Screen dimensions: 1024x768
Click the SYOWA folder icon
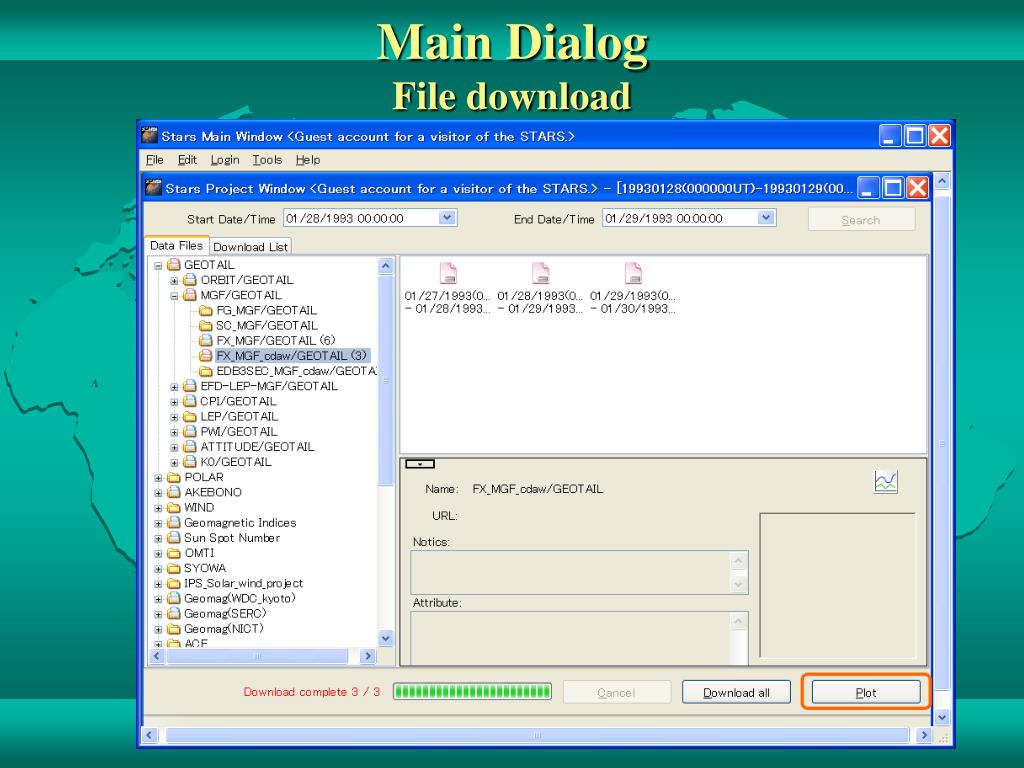174,568
